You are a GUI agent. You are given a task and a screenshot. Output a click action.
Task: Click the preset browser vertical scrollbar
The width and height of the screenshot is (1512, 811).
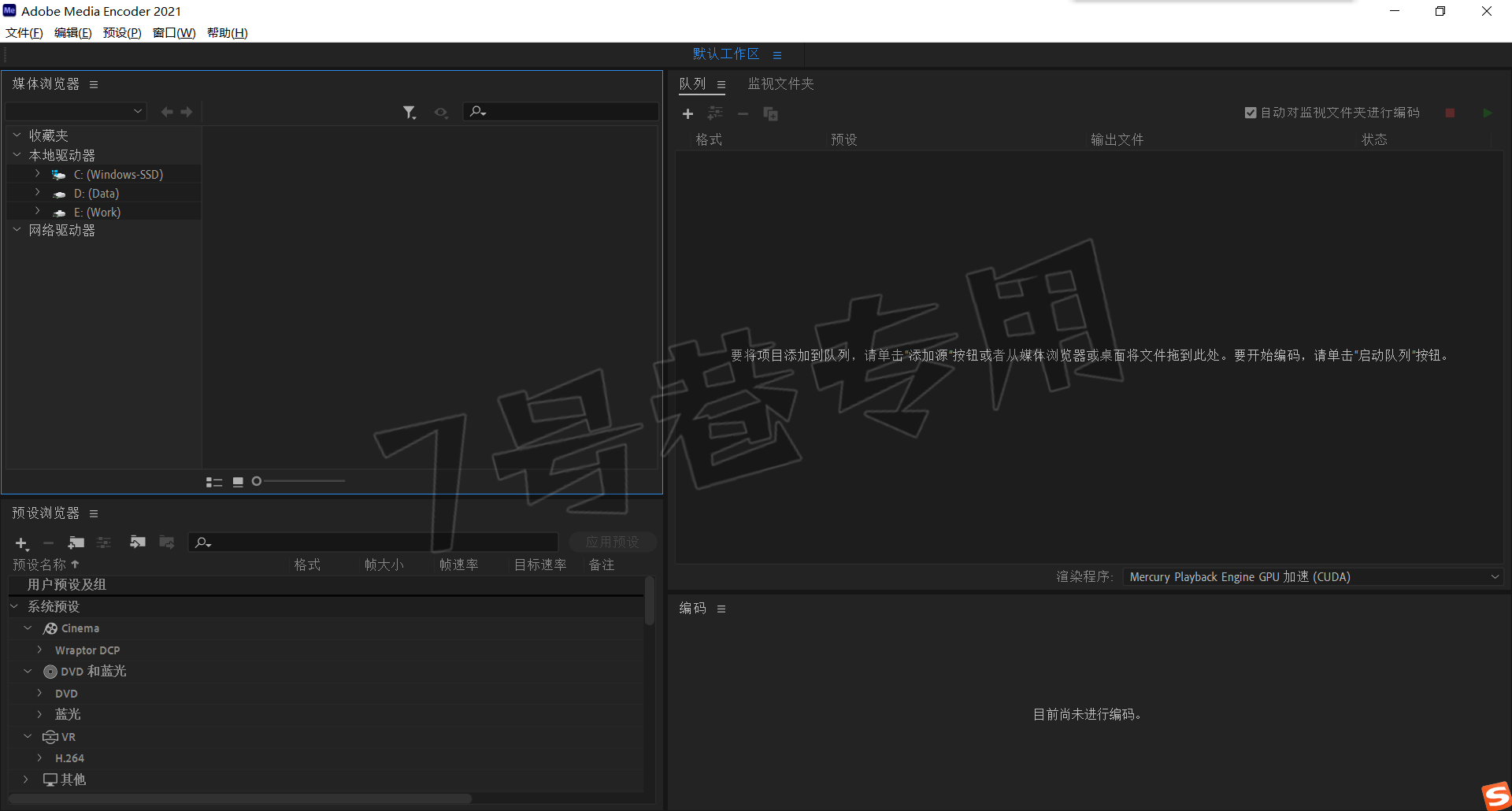(x=650, y=600)
